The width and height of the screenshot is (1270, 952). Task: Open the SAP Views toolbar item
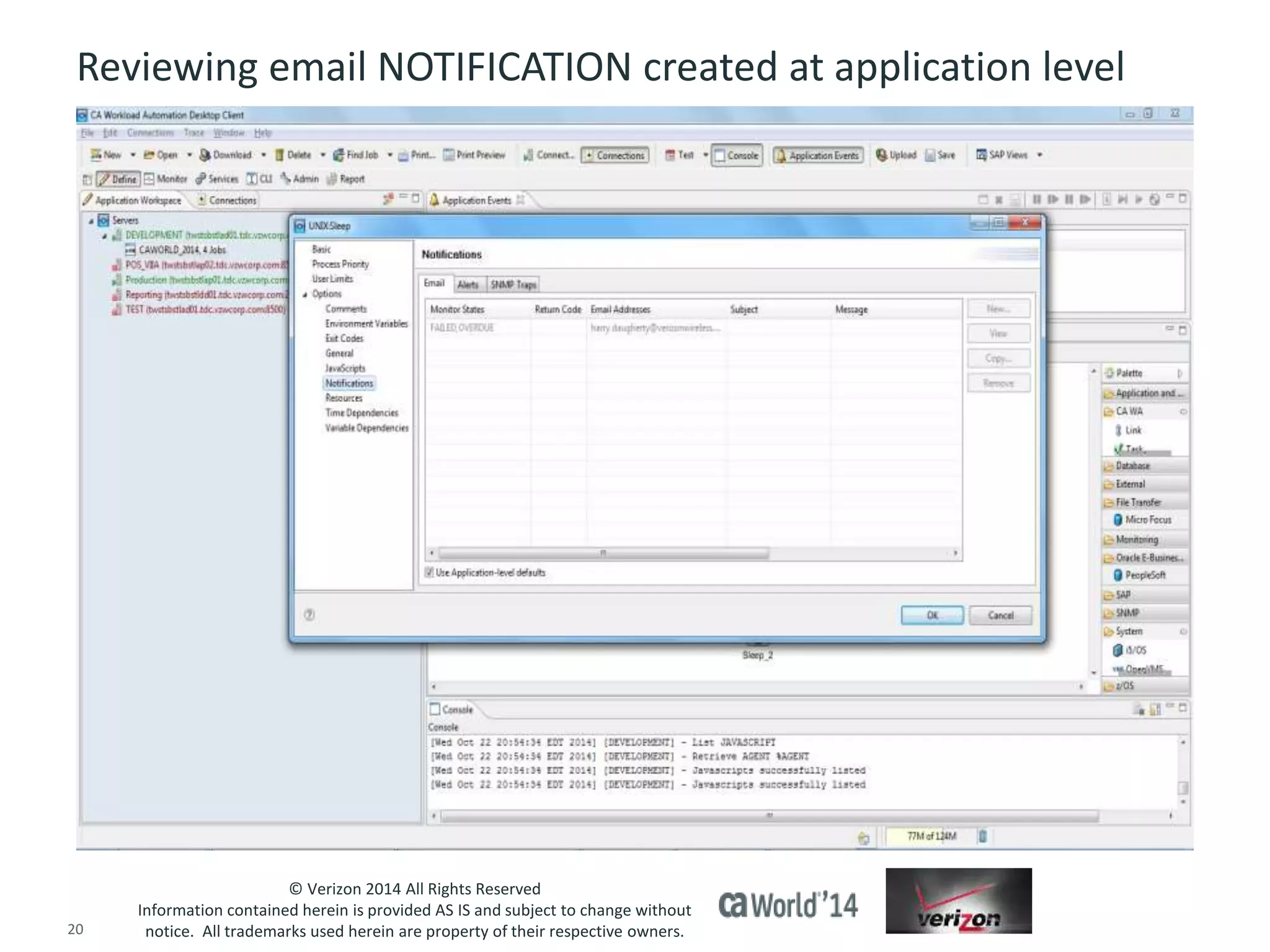coord(1001,155)
